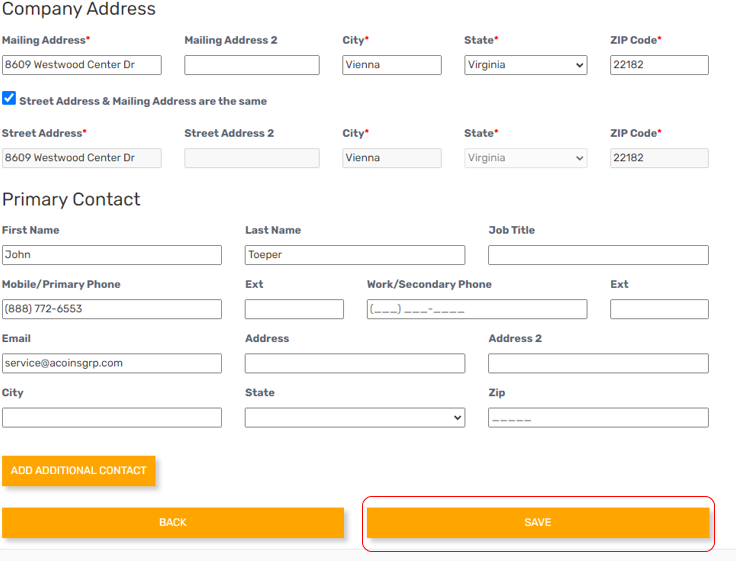Viewport: 736px width, 577px height.
Task: Click the Mobile/Primary Phone label
Action: (61, 285)
